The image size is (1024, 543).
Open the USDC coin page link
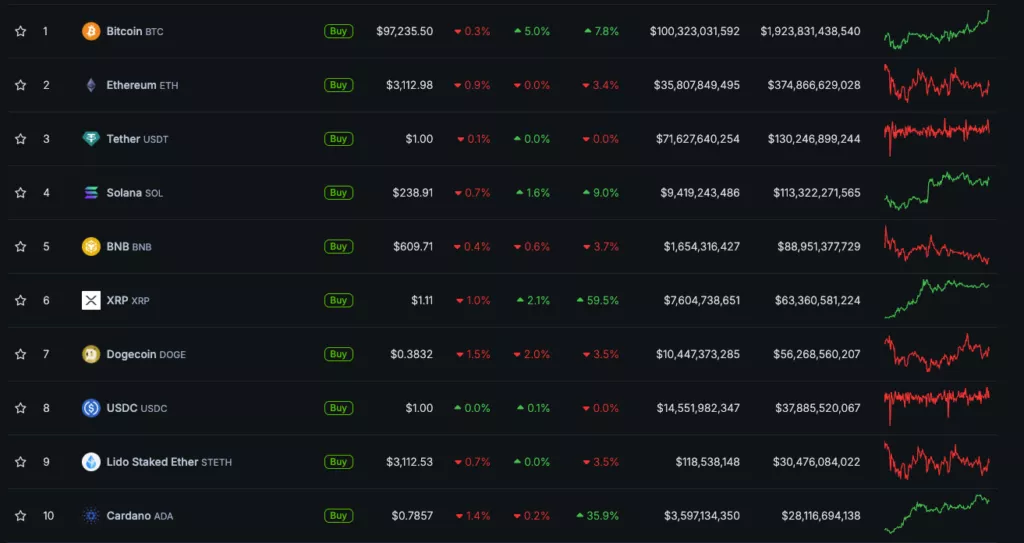(x=136, y=408)
